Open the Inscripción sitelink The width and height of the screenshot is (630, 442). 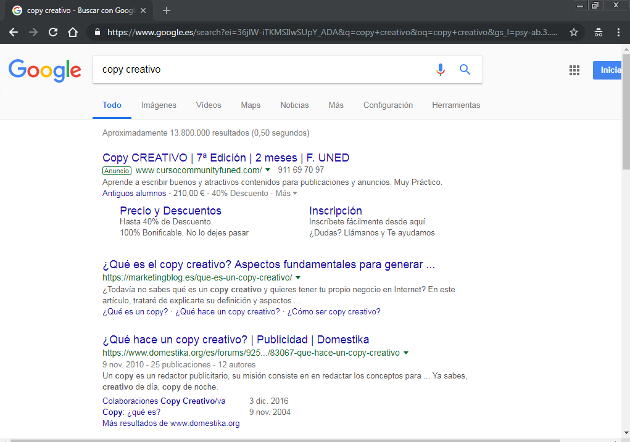[335, 211]
